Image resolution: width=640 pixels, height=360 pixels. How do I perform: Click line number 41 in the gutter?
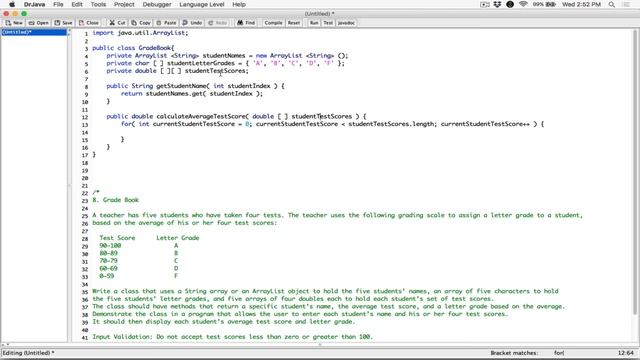pyautogui.click(x=85, y=338)
